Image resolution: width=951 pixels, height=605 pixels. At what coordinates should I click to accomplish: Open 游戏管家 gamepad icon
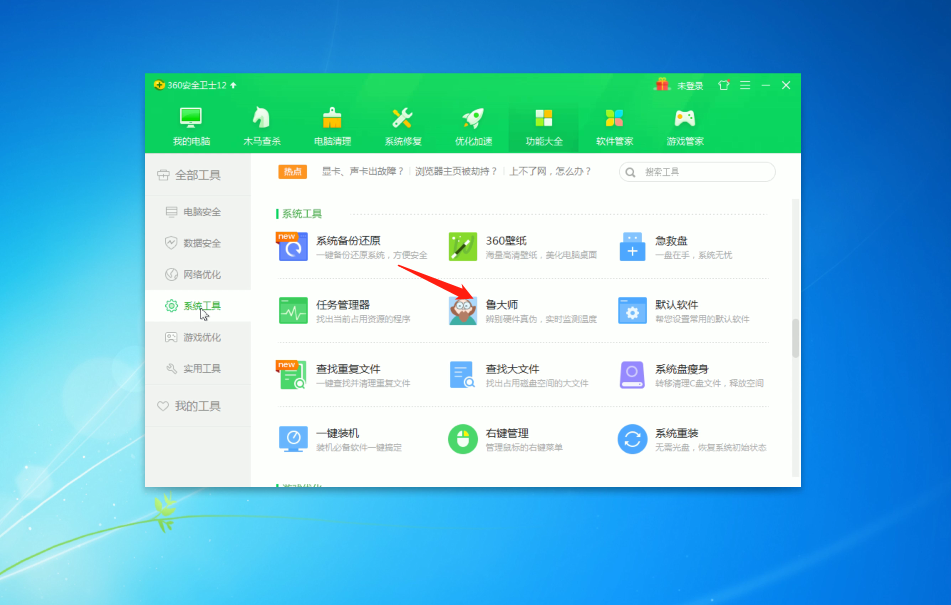685,118
